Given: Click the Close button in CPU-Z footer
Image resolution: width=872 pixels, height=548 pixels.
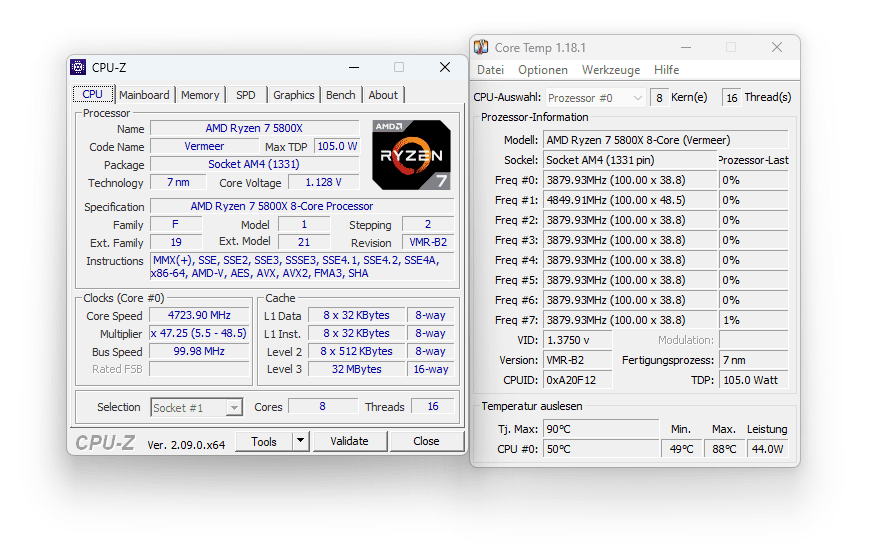Looking at the screenshot, I should click(x=426, y=442).
